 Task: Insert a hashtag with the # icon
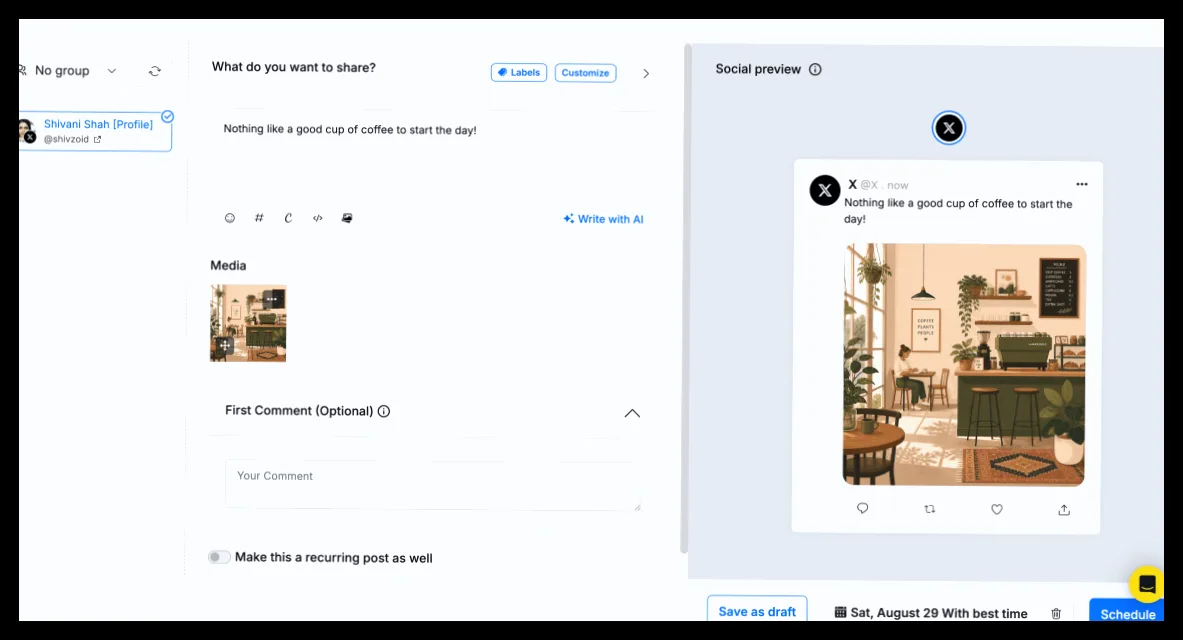point(259,218)
